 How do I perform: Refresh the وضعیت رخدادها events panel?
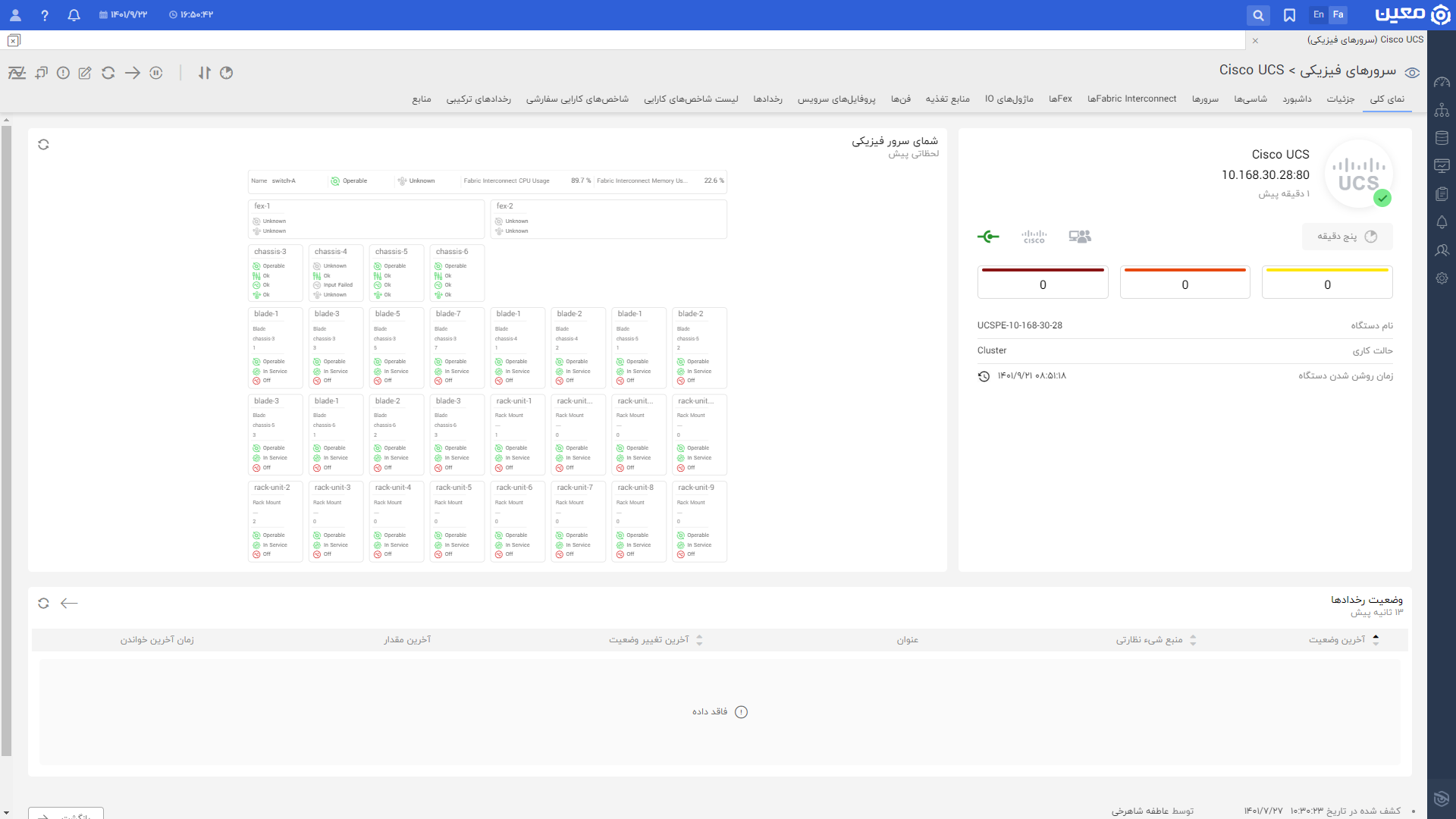(43, 603)
